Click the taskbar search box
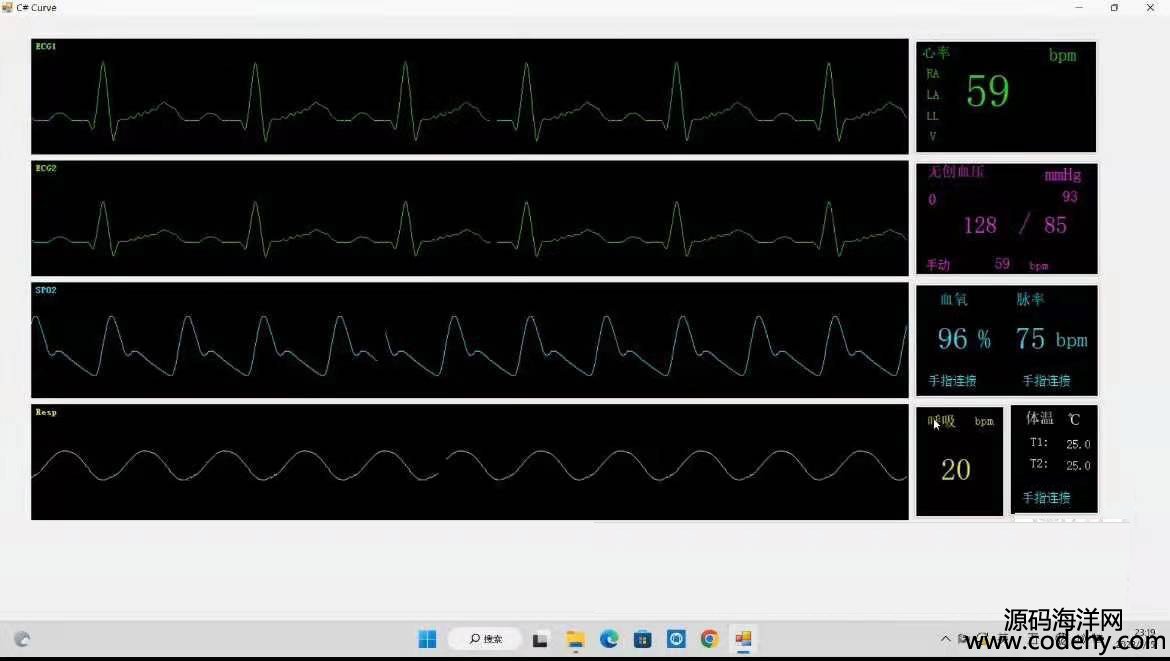The width and height of the screenshot is (1170, 661). [485, 639]
